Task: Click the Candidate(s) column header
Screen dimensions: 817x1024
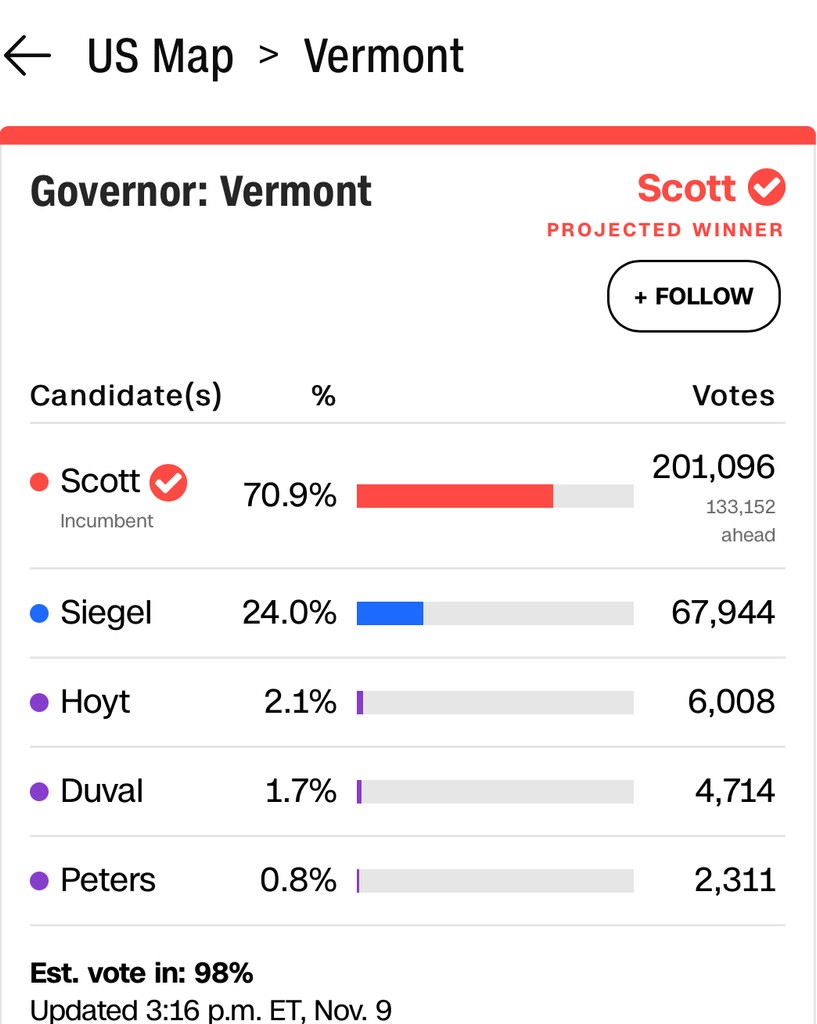Action: [x=126, y=396]
